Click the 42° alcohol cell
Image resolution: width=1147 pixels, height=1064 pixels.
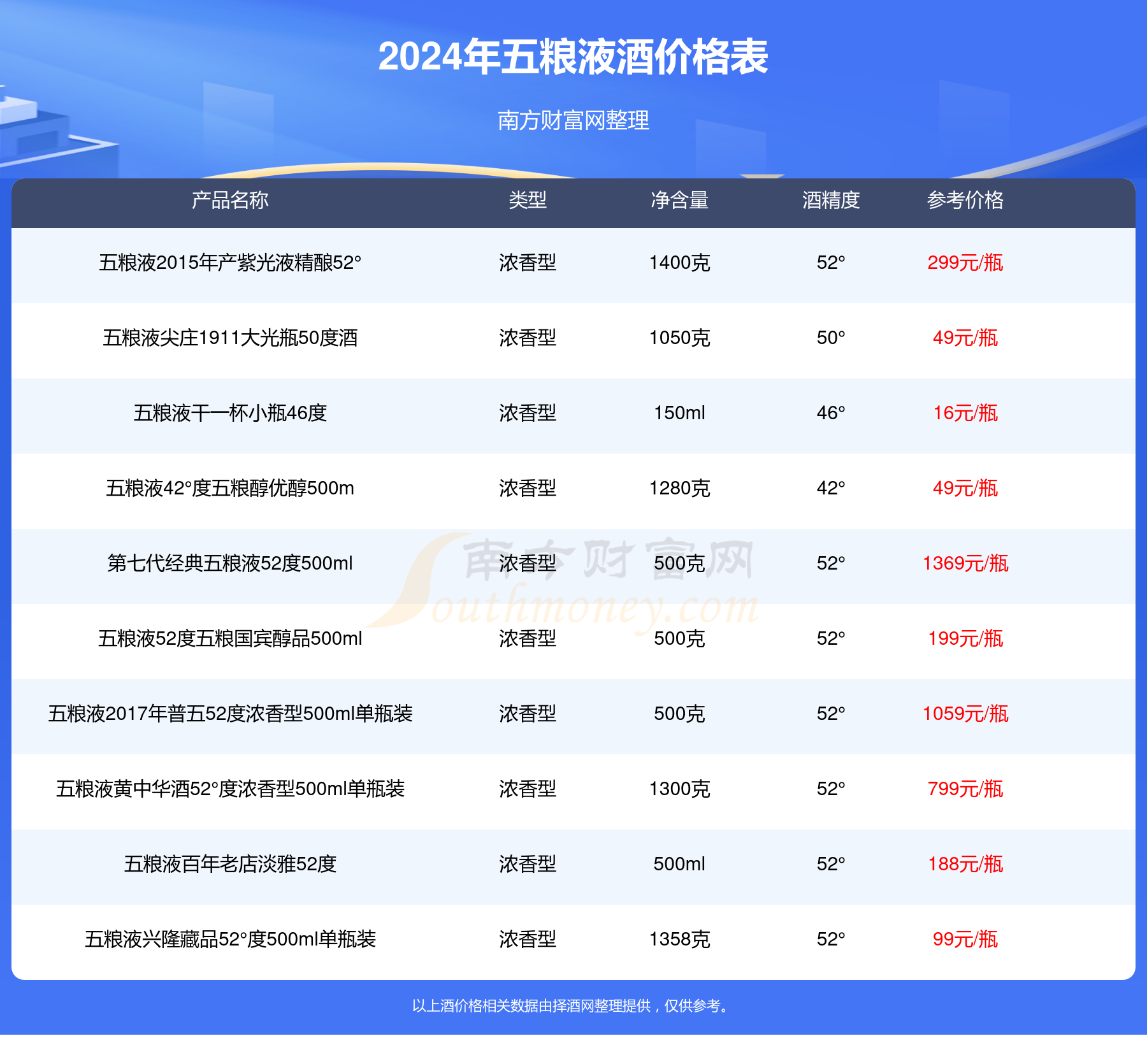click(x=831, y=488)
